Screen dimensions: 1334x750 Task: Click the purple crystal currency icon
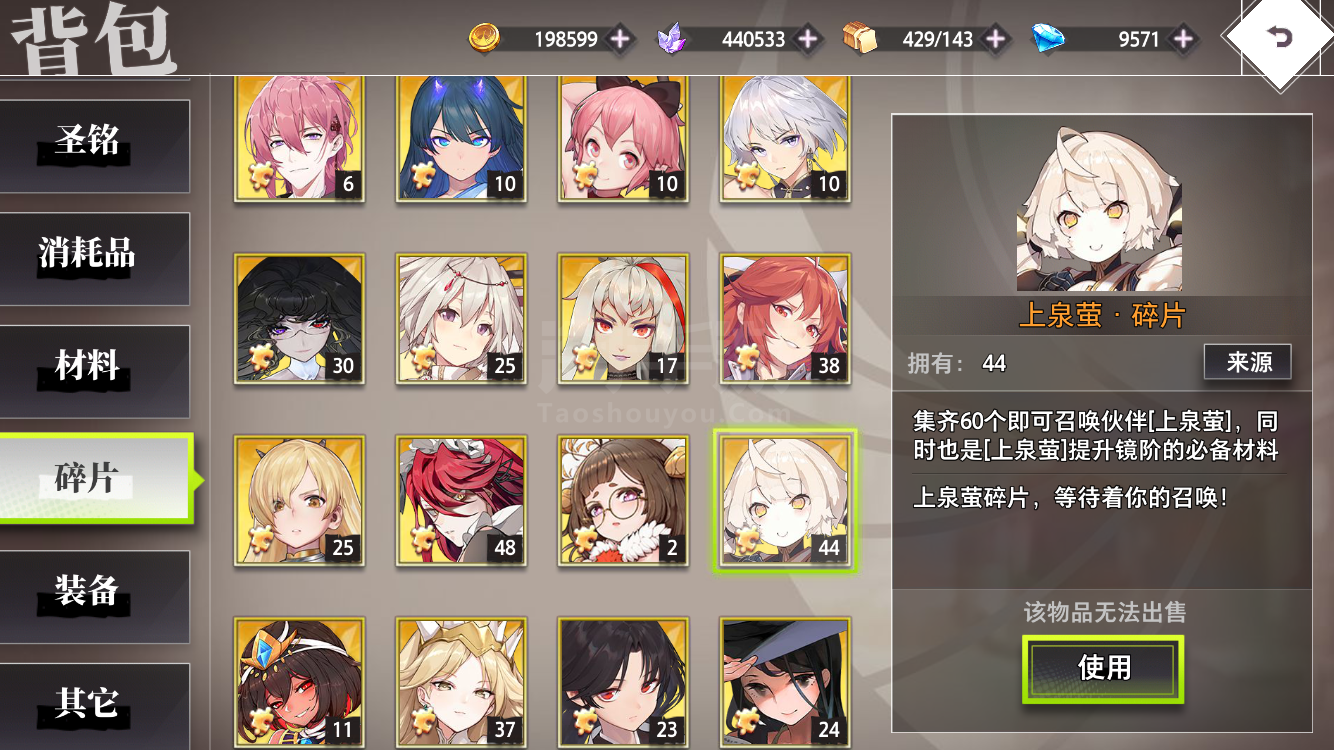[673, 39]
